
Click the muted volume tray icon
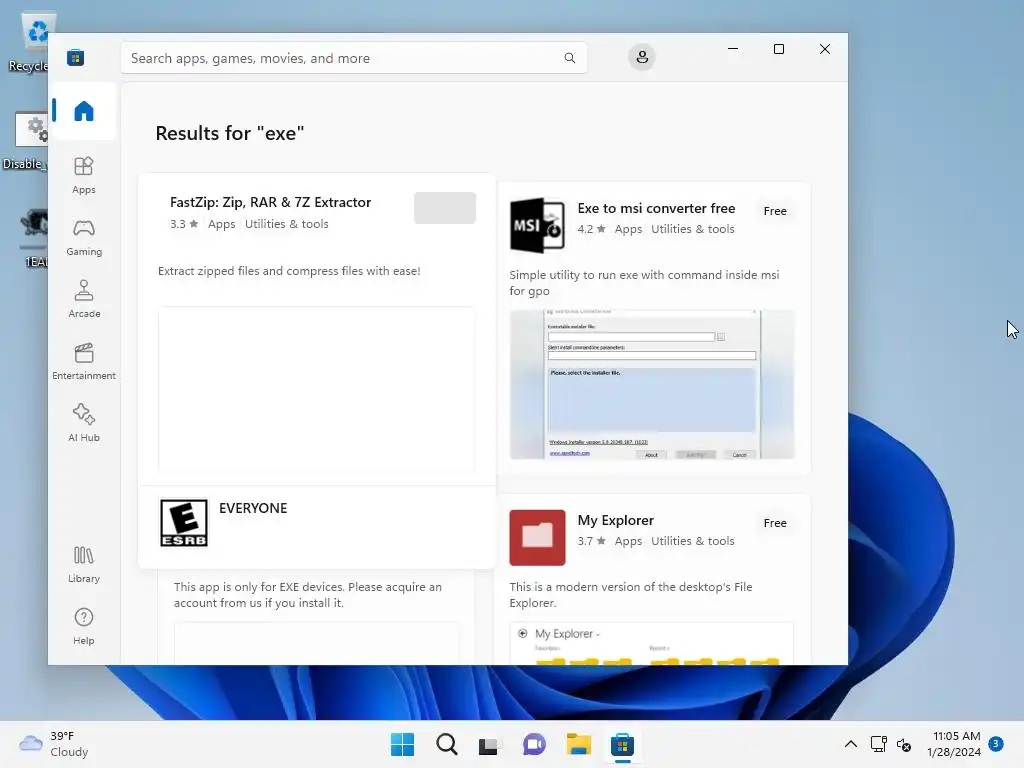point(904,744)
